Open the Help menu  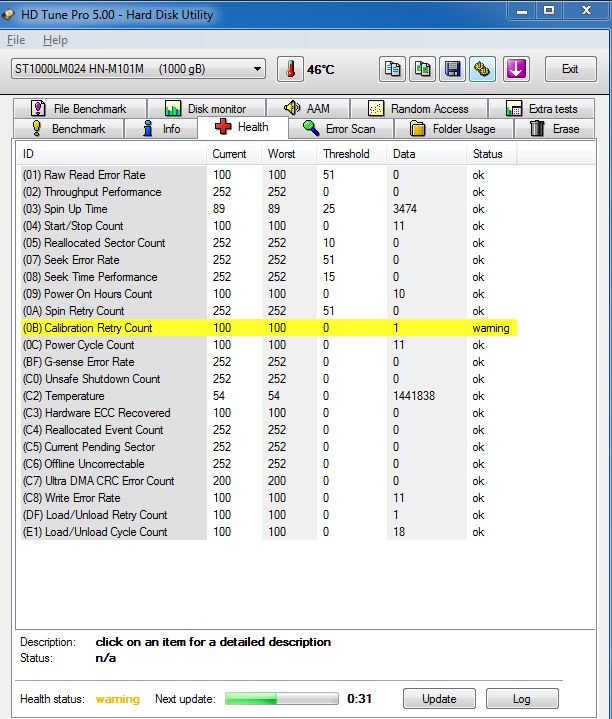pos(55,40)
